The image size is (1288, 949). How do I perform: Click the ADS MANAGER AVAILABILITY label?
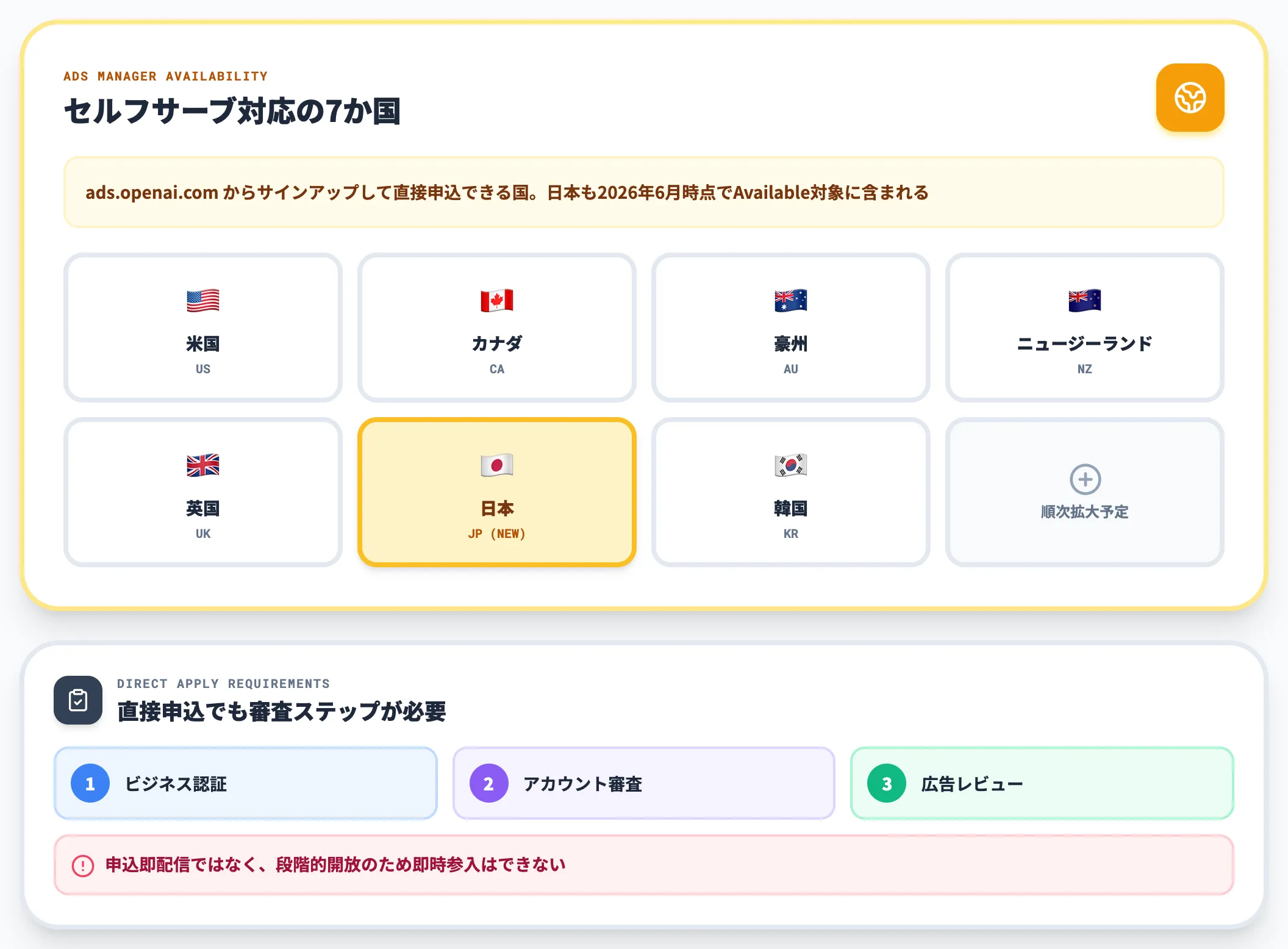(165, 76)
